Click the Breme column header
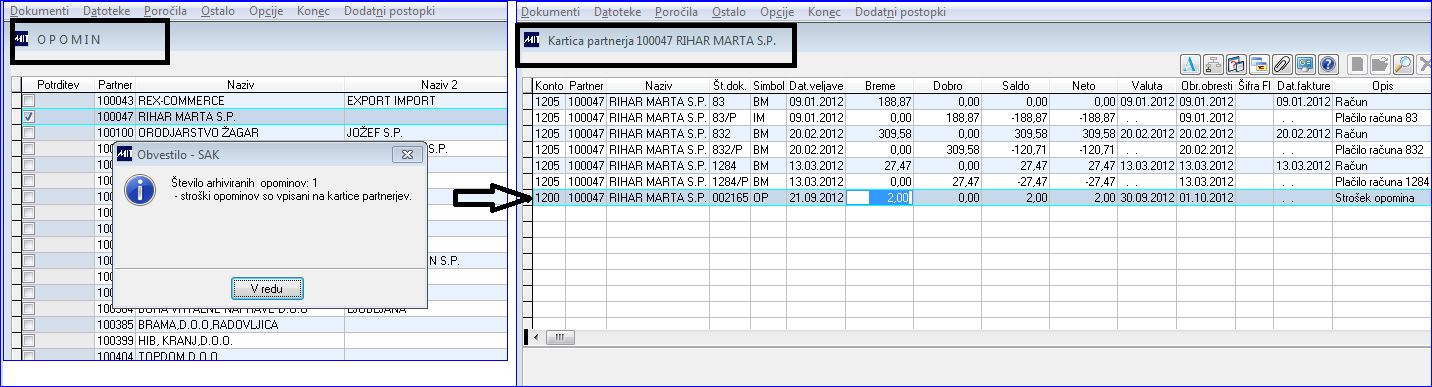The width and height of the screenshot is (1432, 387). tap(880, 85)
